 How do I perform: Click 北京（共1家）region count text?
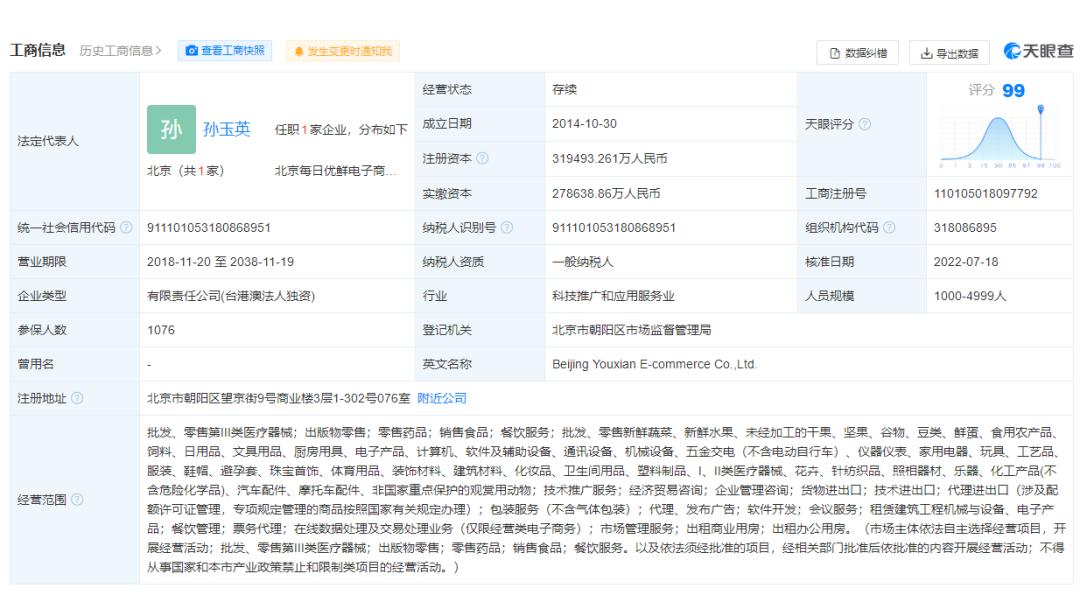[x=187, y=169]
